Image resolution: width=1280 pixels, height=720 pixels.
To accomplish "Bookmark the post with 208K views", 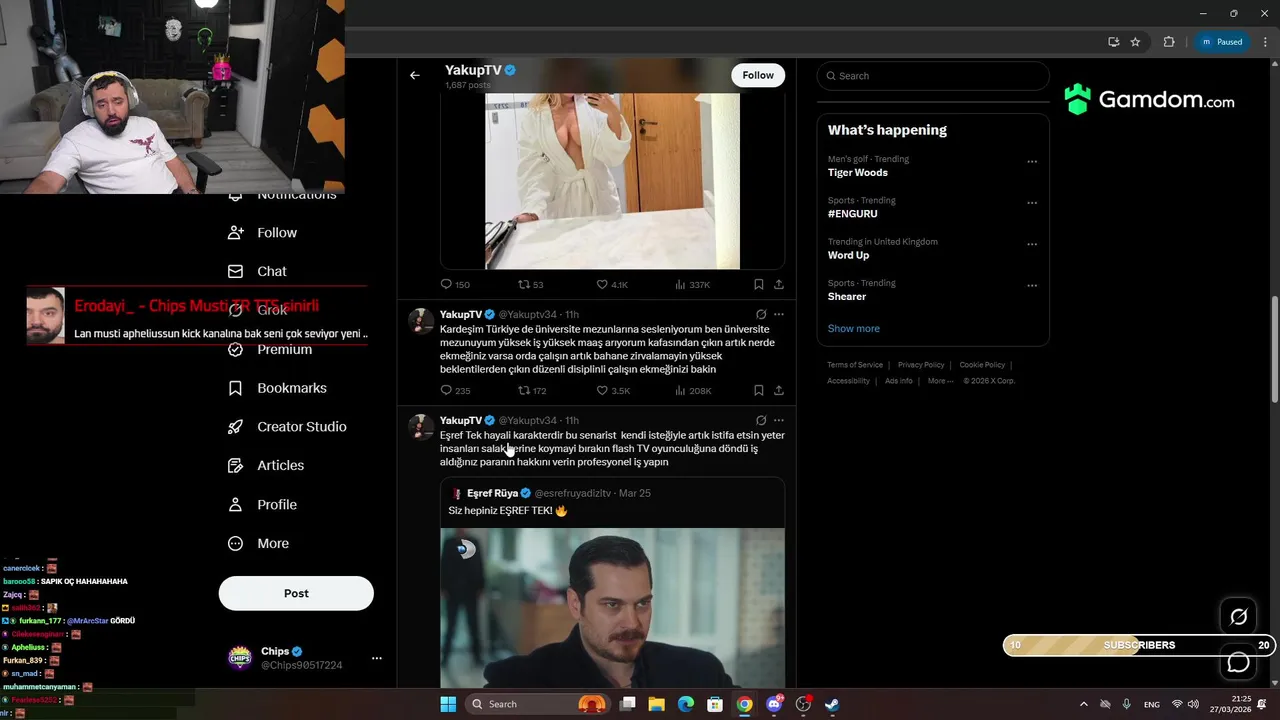I will click(x=759, y=391).
